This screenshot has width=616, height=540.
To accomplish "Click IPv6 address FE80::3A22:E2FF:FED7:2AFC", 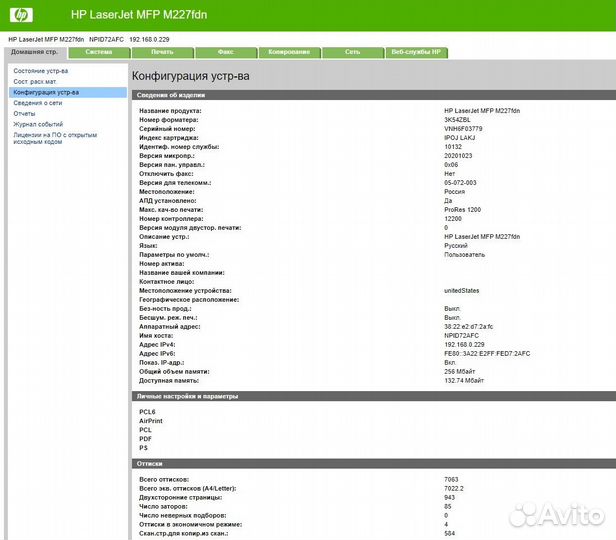I will pyautogui.click(x=487, y=354).
